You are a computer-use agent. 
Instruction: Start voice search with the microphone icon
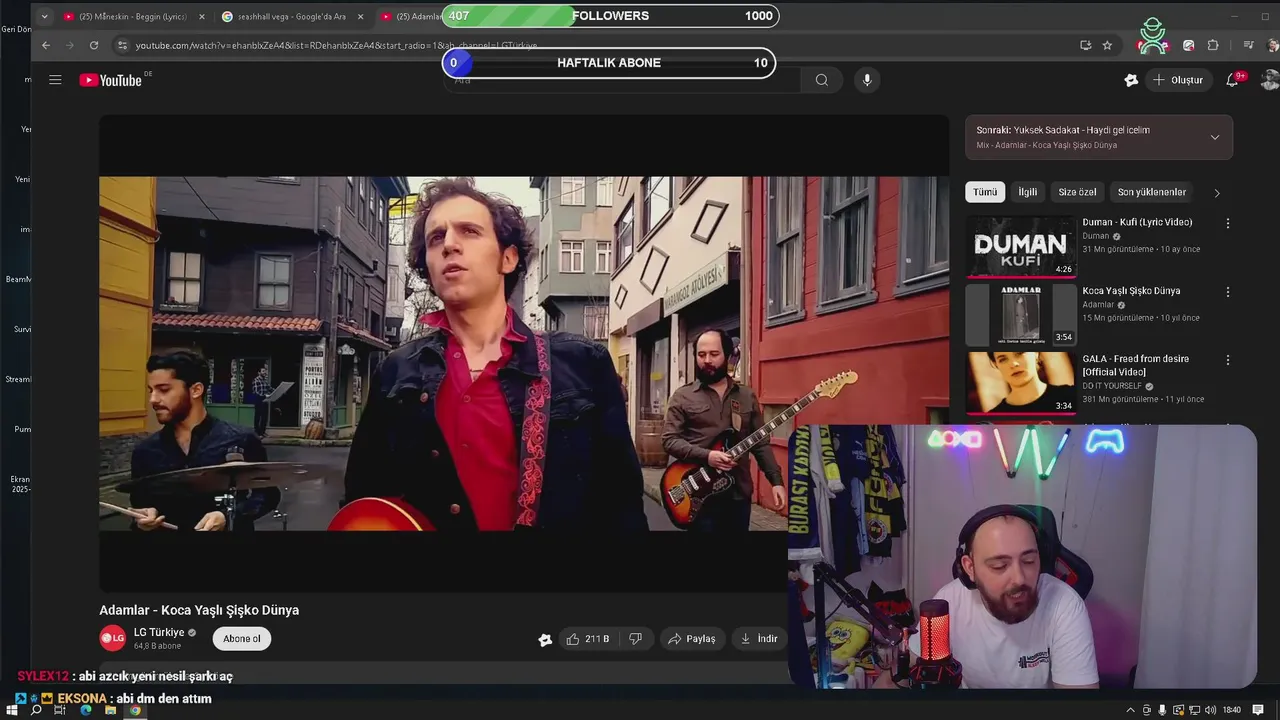(867, 80)
